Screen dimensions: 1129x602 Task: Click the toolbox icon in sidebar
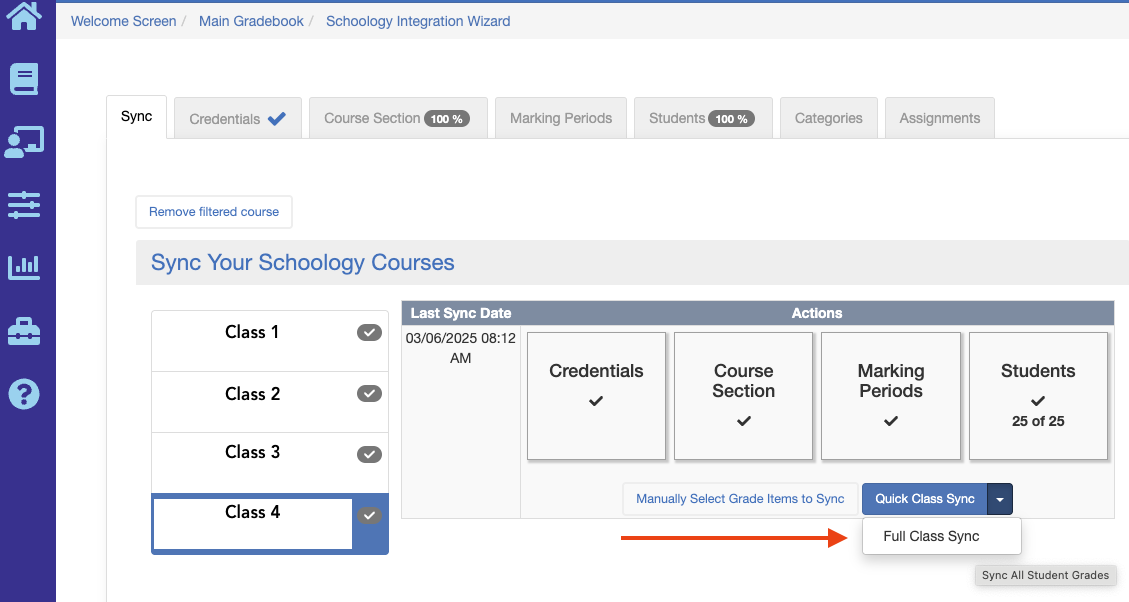click(x=24, y=331)
